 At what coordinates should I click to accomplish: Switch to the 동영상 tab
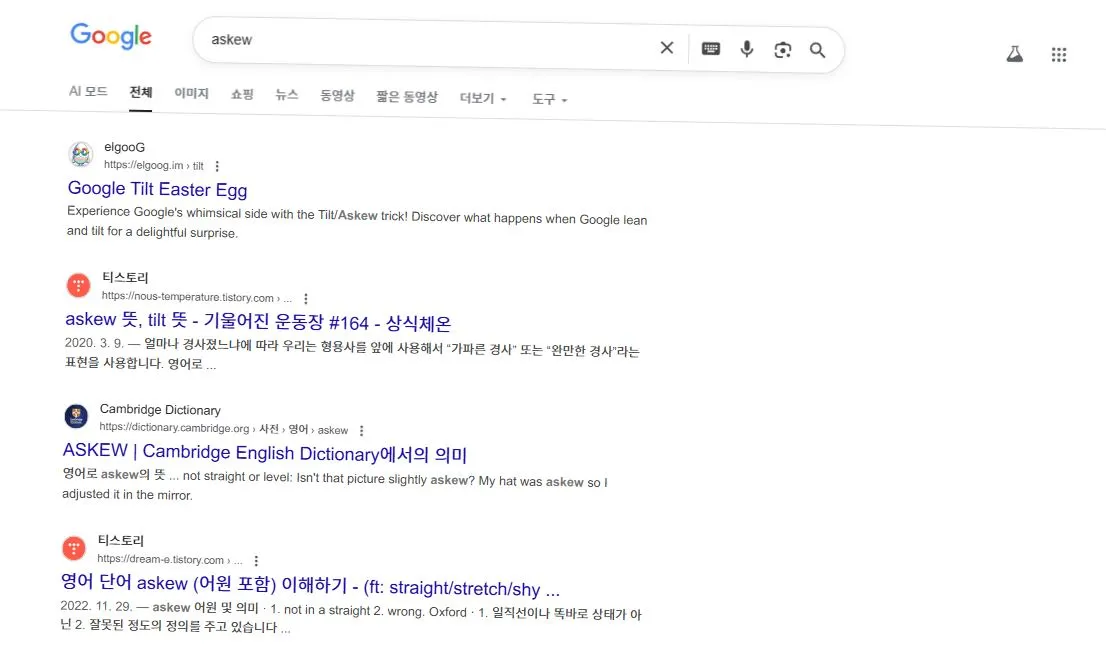tap(337, 93)
